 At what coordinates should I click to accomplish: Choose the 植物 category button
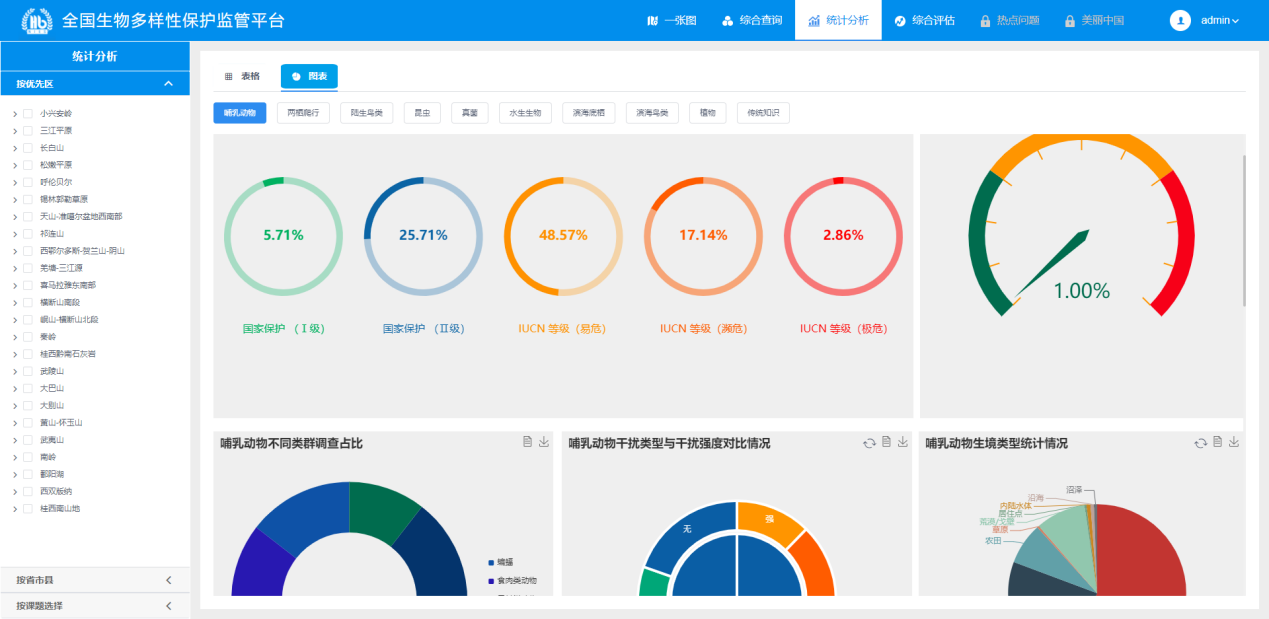708,113
